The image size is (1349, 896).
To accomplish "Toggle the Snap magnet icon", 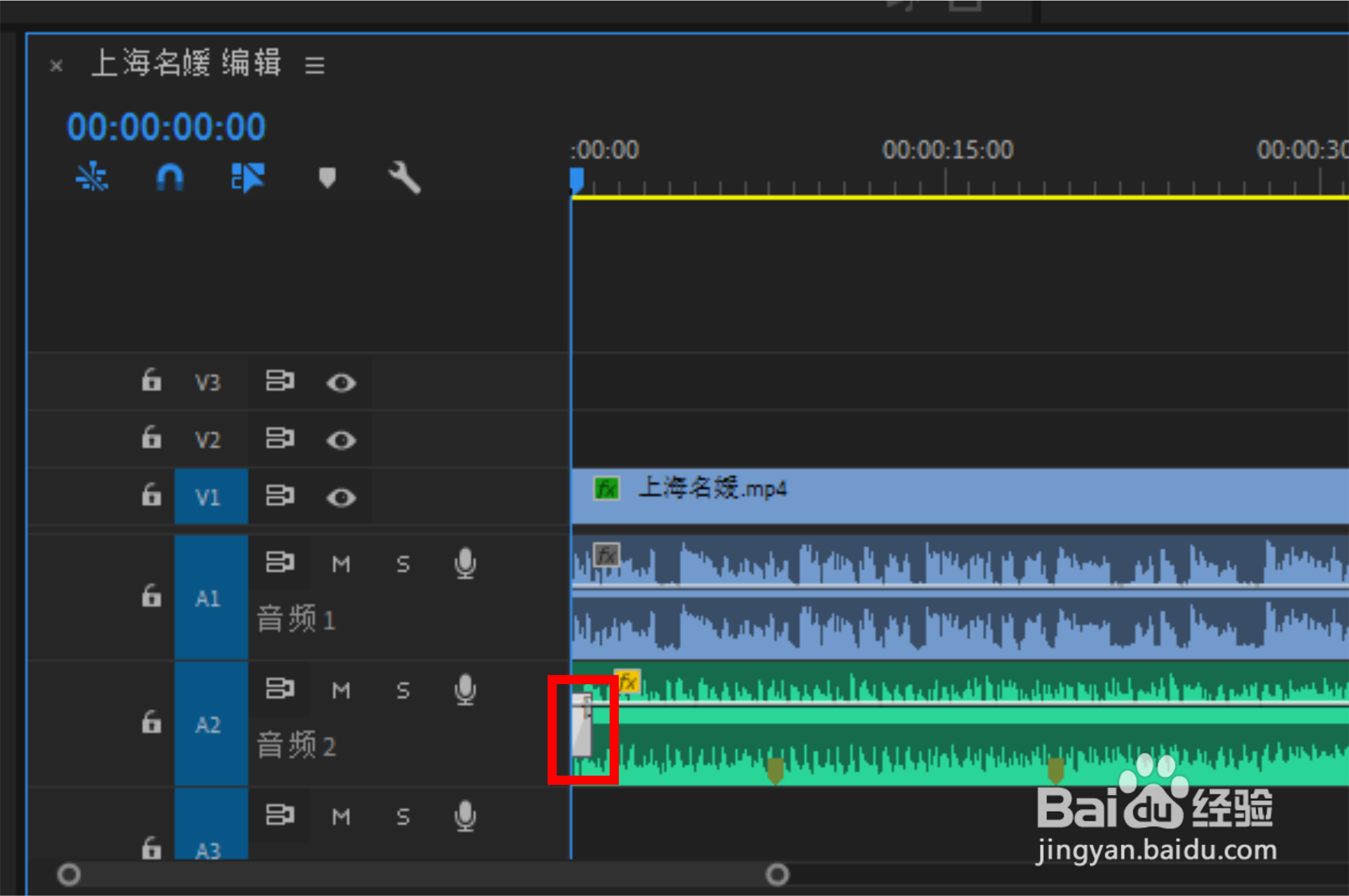I will coord(170,177).
